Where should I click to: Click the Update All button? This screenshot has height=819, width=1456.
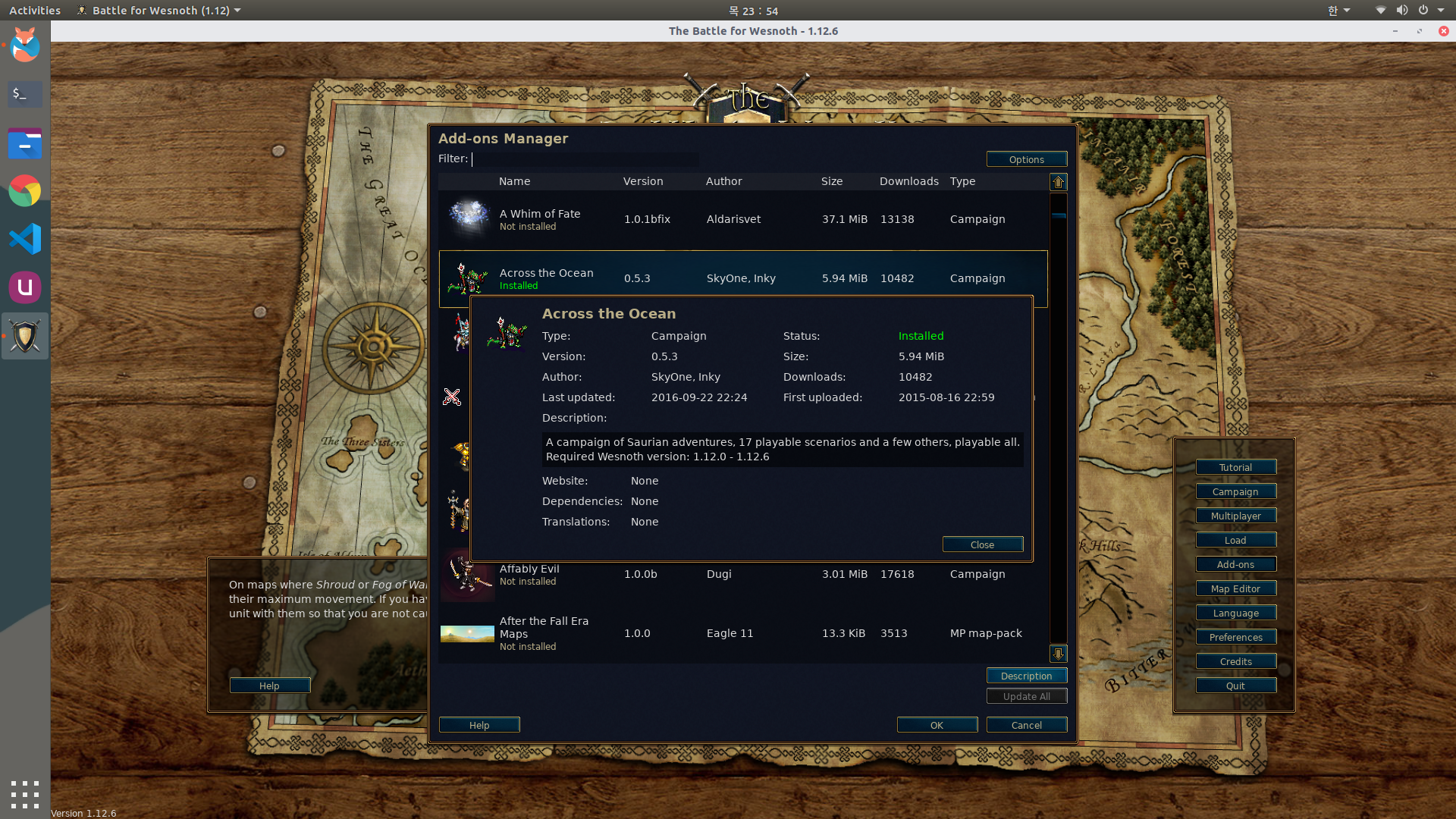tap(1026, 696)
